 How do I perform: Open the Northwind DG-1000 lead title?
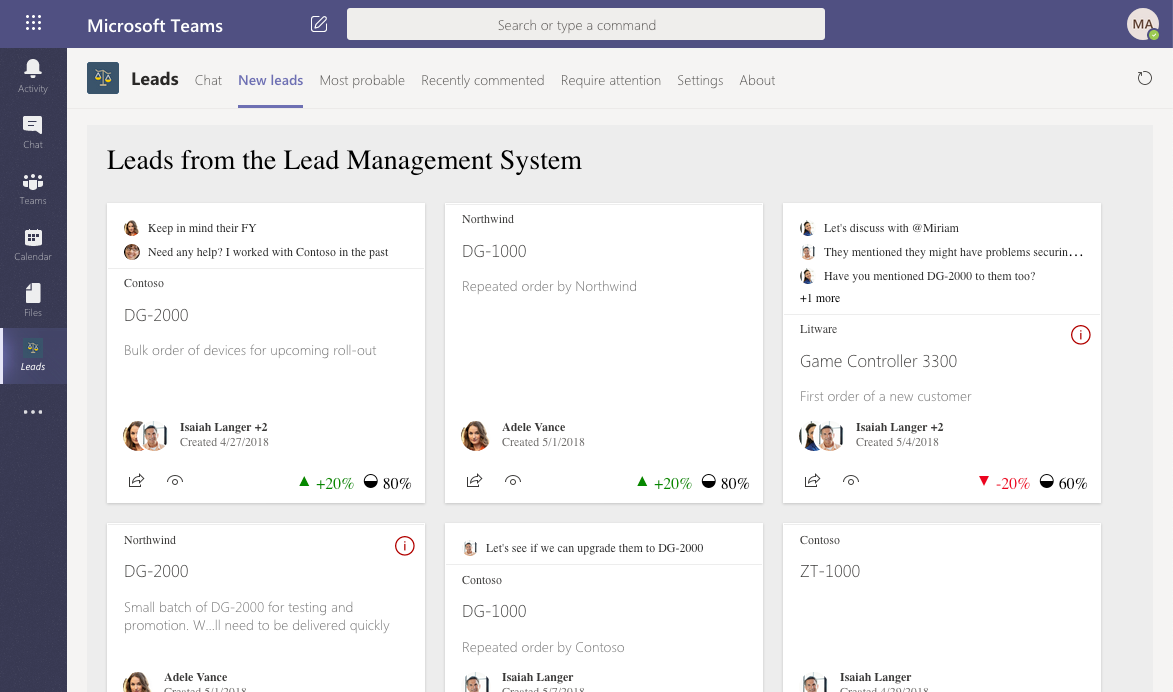[x=494, y=251]
